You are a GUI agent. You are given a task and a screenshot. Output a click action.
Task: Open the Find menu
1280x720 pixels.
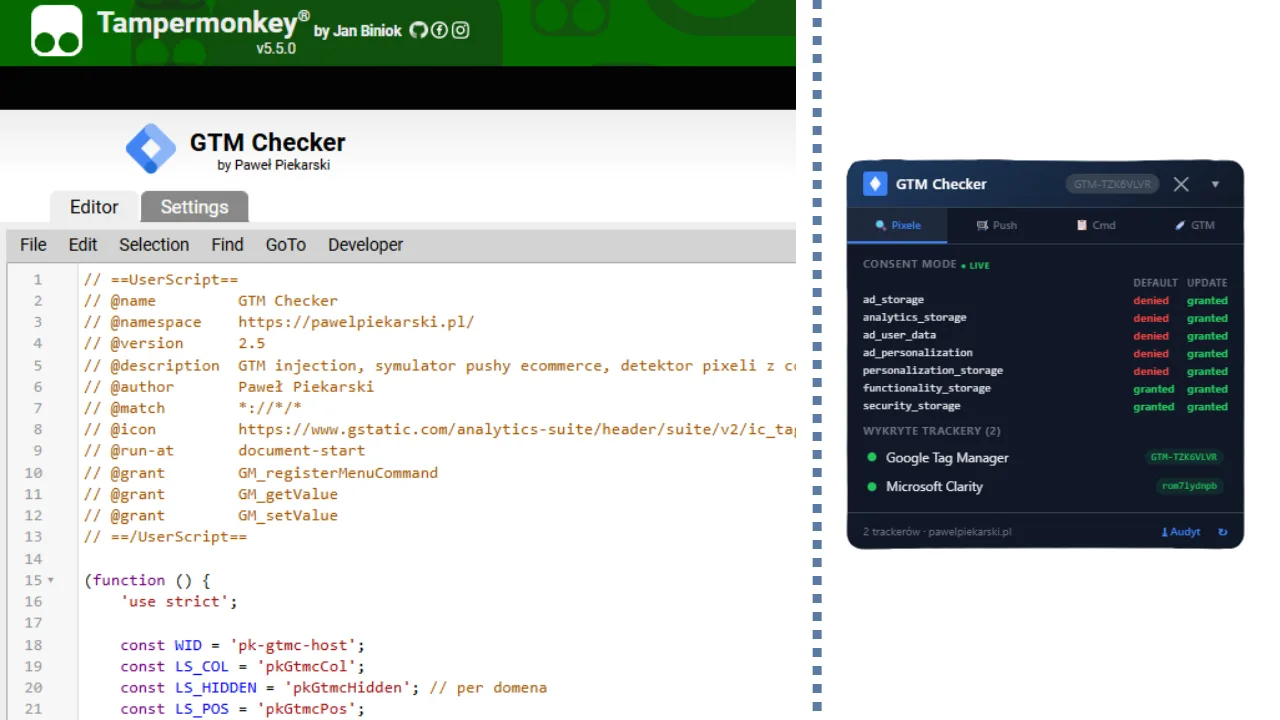[227, 245]
